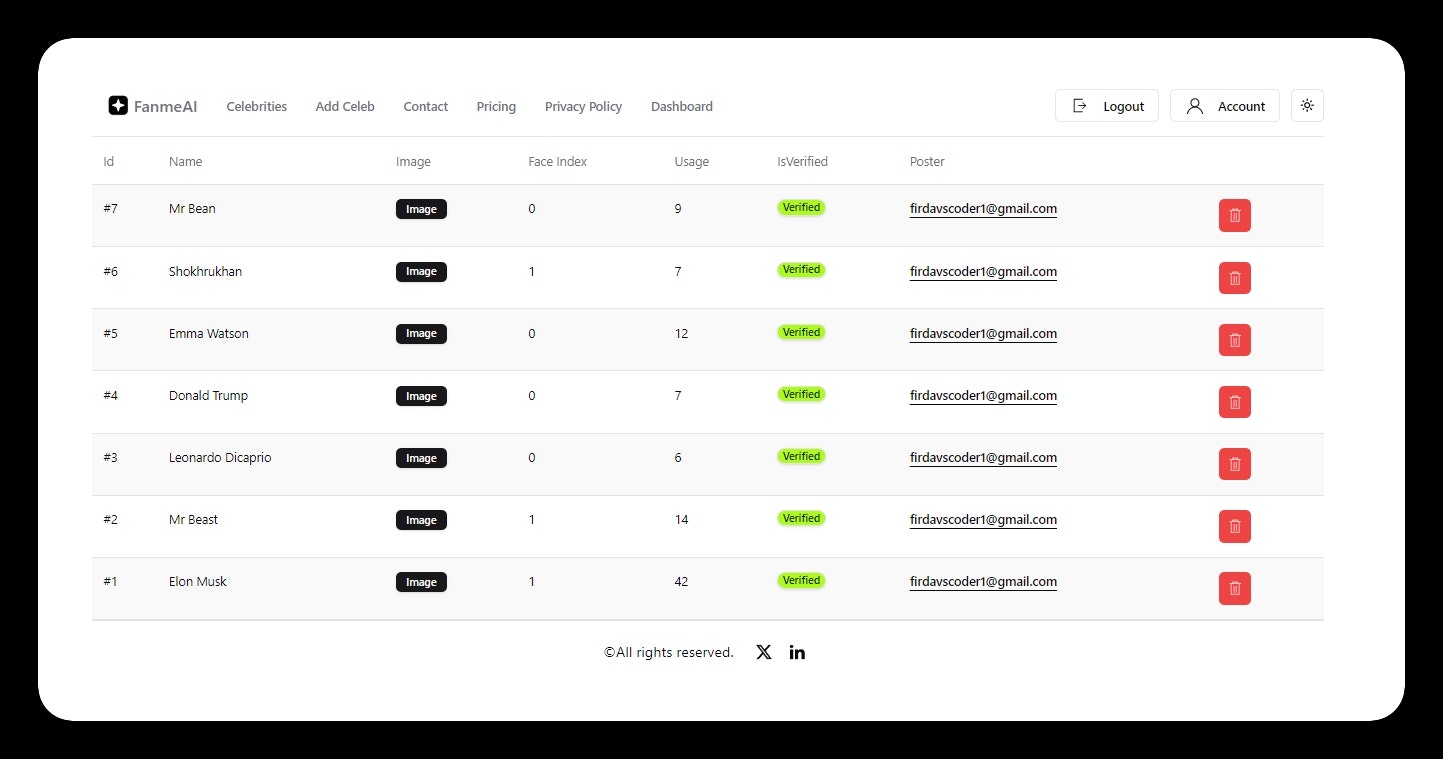1443x759 pixels.
Task: Select the name Emma Watson
Action: click(x=209, y=333)
